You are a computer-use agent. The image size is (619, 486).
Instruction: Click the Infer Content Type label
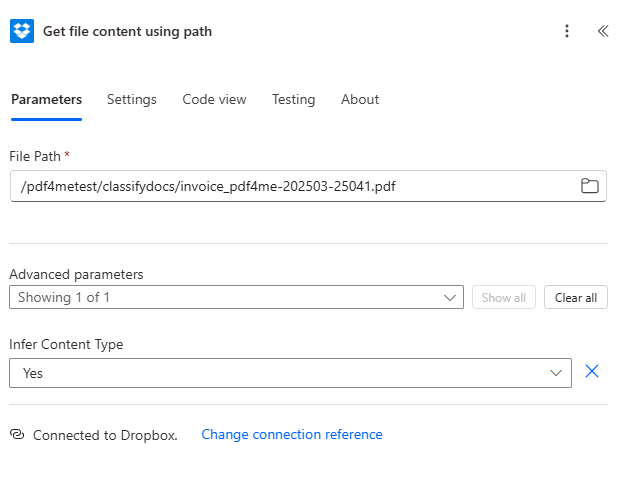coord(66,345)
